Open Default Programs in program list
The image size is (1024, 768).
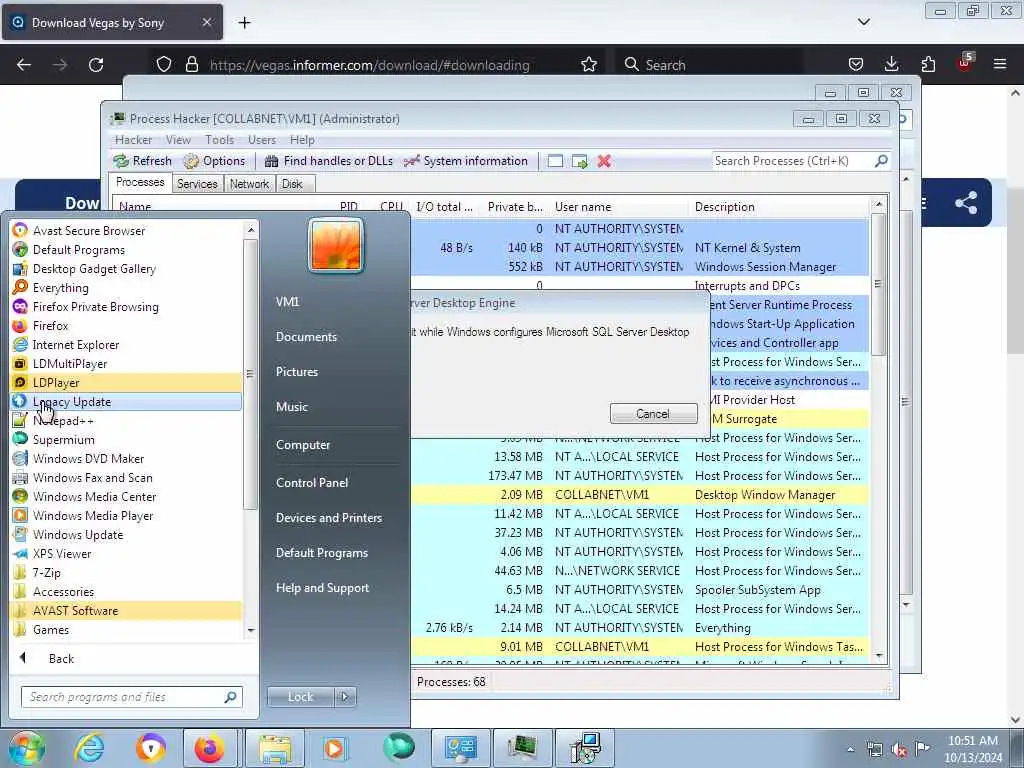[x=127, y=249]
